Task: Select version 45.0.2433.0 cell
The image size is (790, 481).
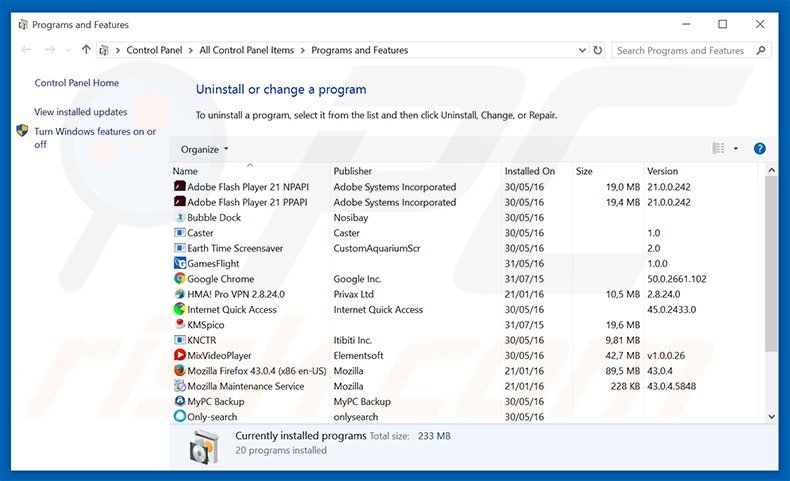Action: click(672, 309)
